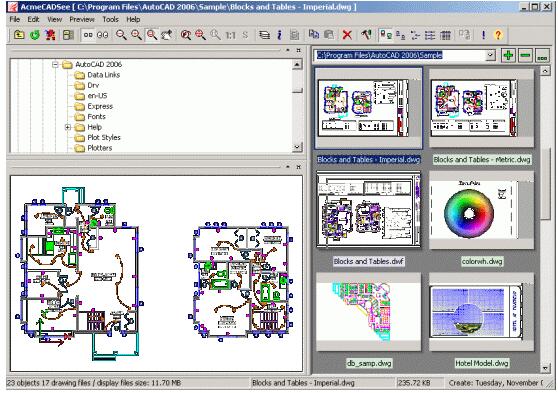Click the up-folder icon in toolbar
This screenshot has height=393, width=558.
click(x=19, y=35)
